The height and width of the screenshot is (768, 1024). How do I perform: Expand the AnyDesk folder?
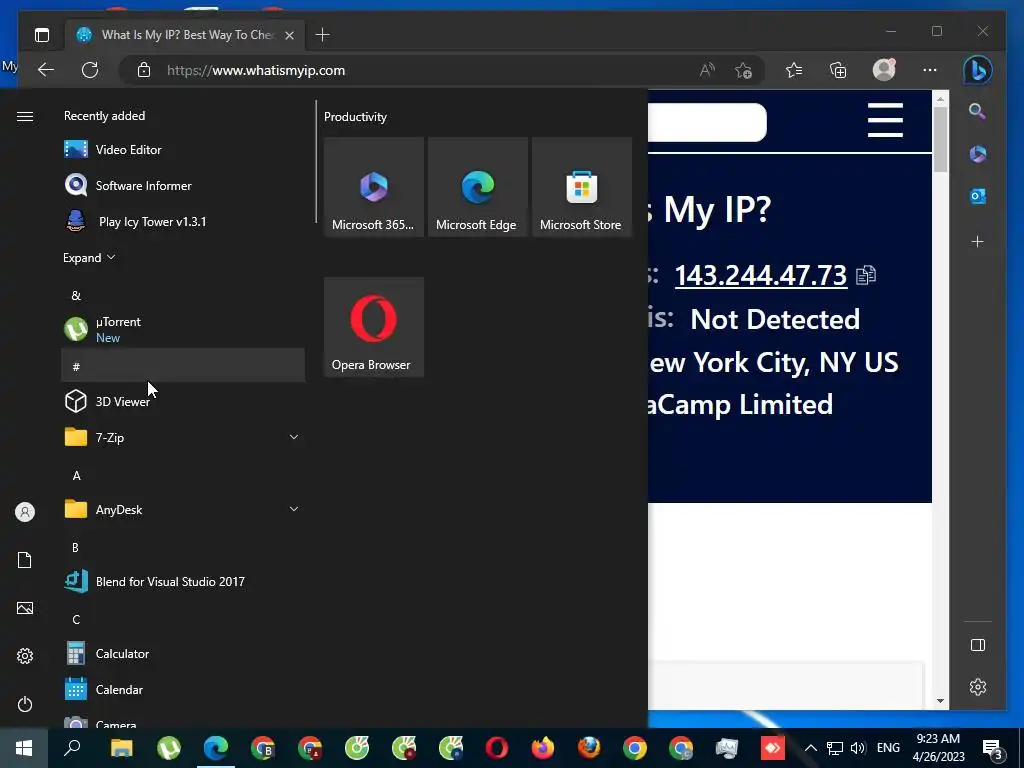pos(183,509)
